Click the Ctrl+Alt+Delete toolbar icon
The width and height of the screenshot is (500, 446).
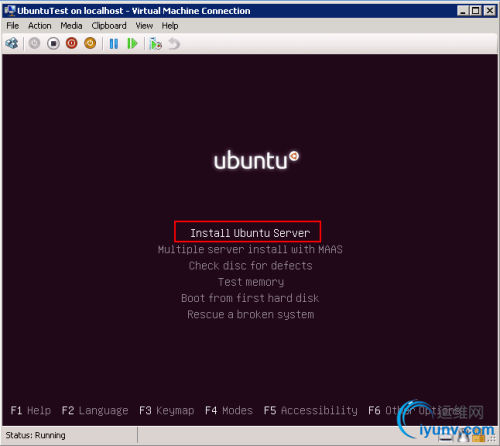pyautogui.click(x=12, y=43)
